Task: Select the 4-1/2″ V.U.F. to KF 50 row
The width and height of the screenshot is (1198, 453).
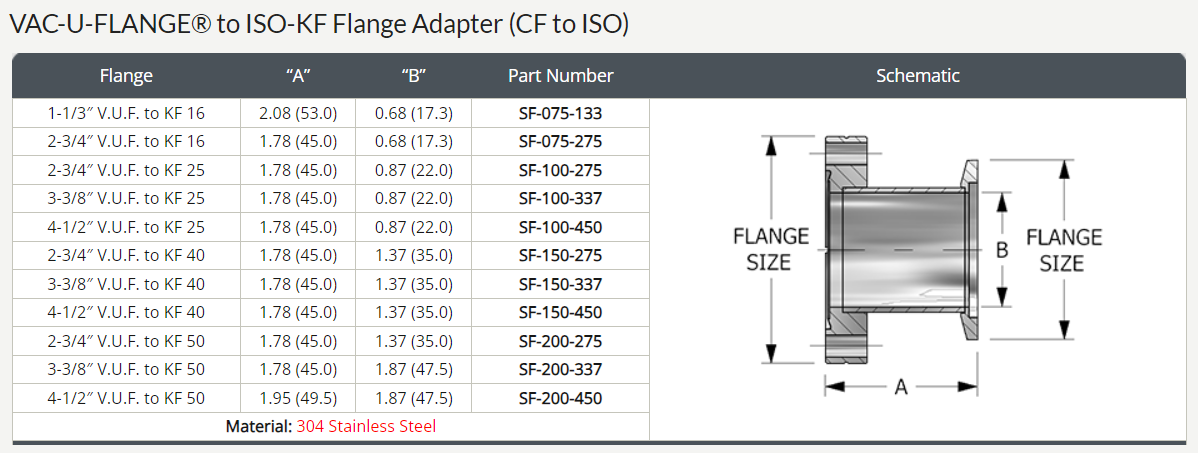Action: pyautogui.click(x=331, y=398)
